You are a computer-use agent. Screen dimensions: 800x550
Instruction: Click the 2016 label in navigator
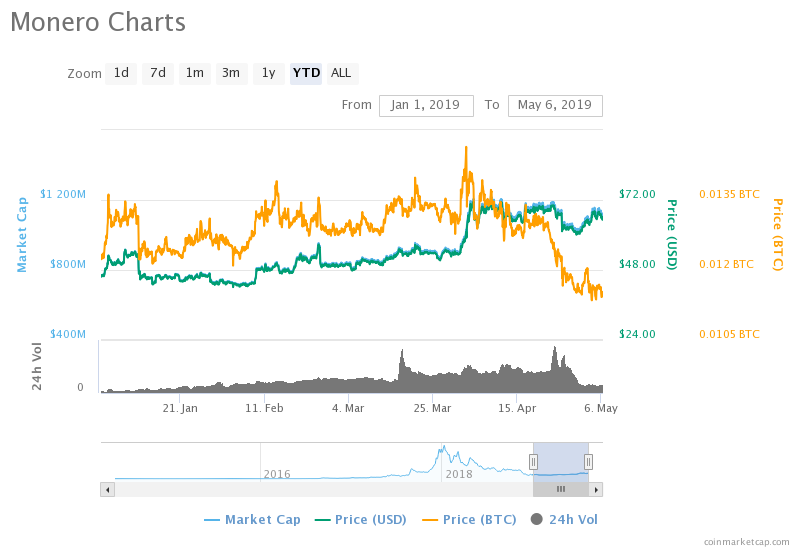pyautogui.click(x=277, y=474)
